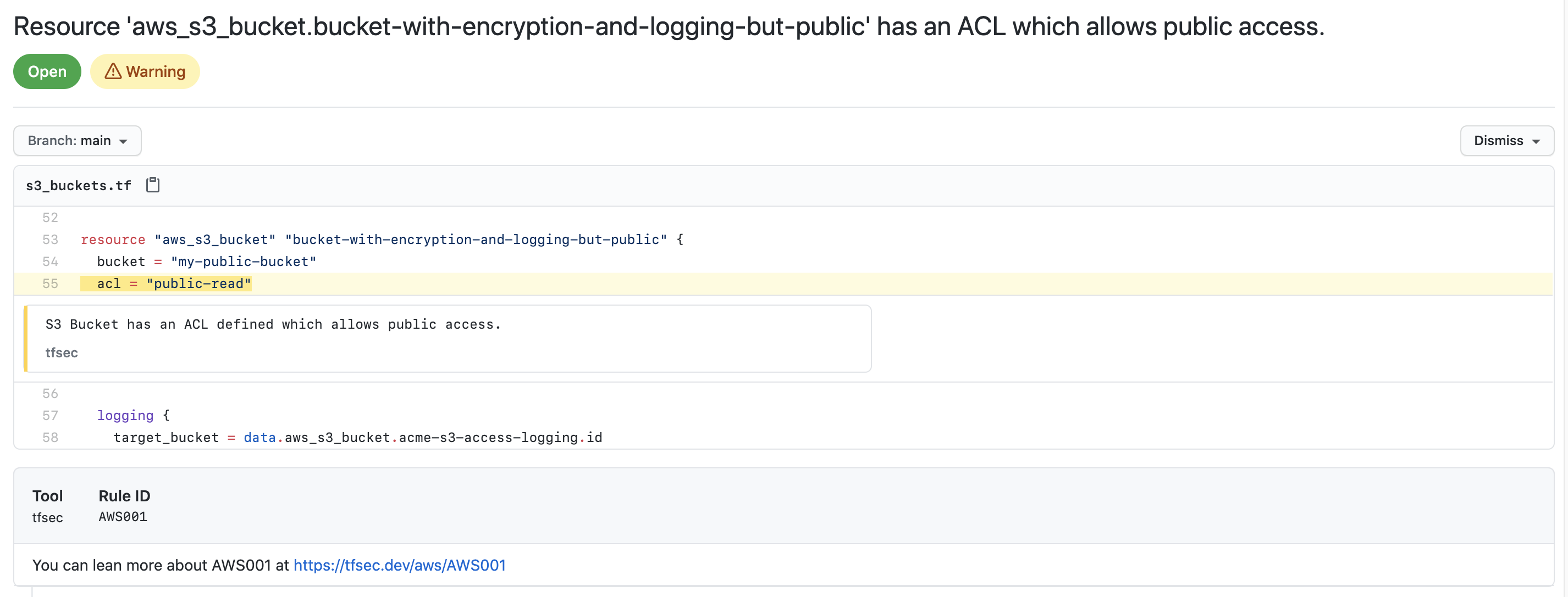This screenshot has width=1568, height=597.
Task: Click the clipboard icon next to the filename
Action: [152, 184]
